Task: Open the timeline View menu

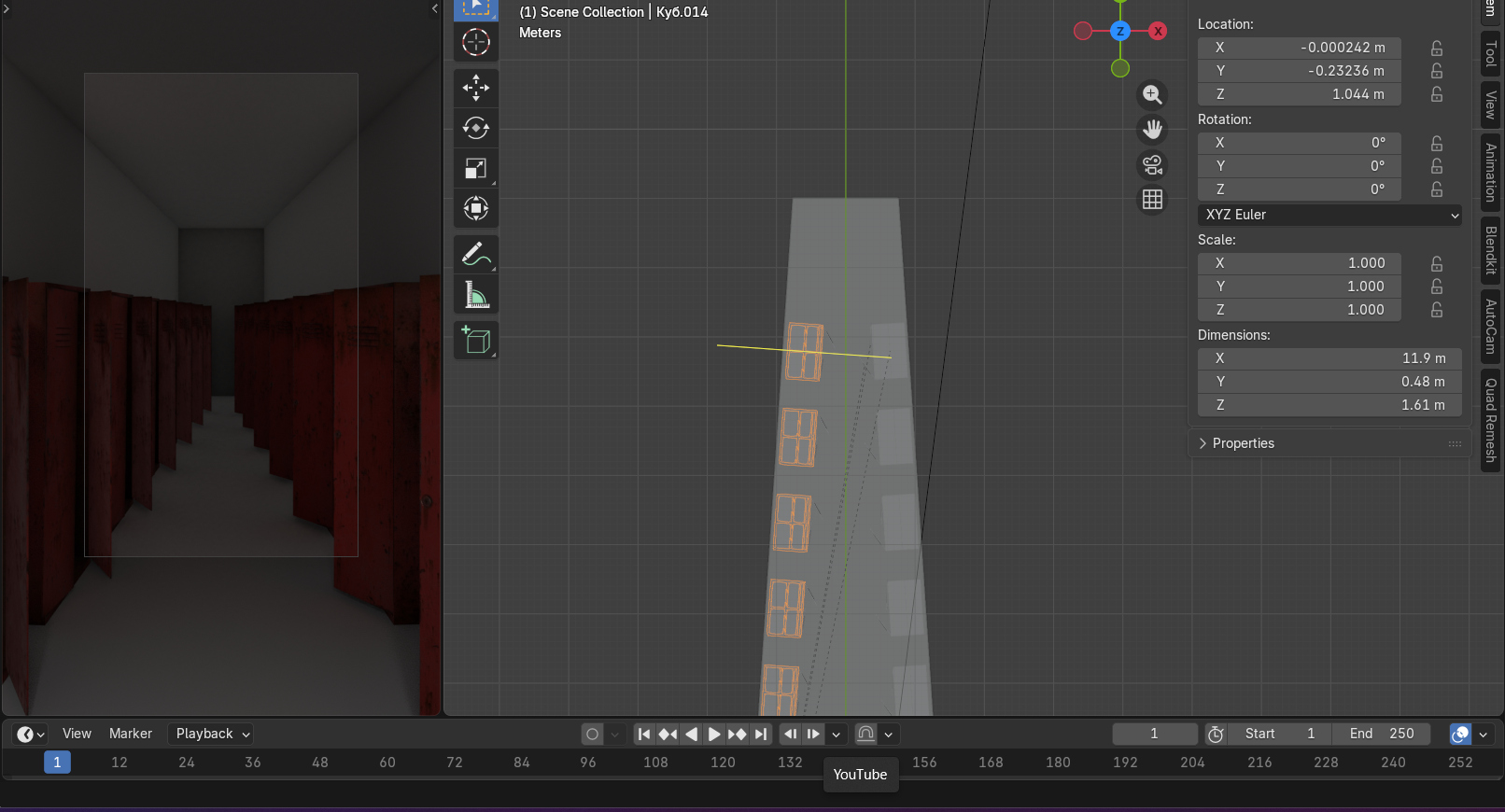Action: pyautogui.click(x=77, y=734)
